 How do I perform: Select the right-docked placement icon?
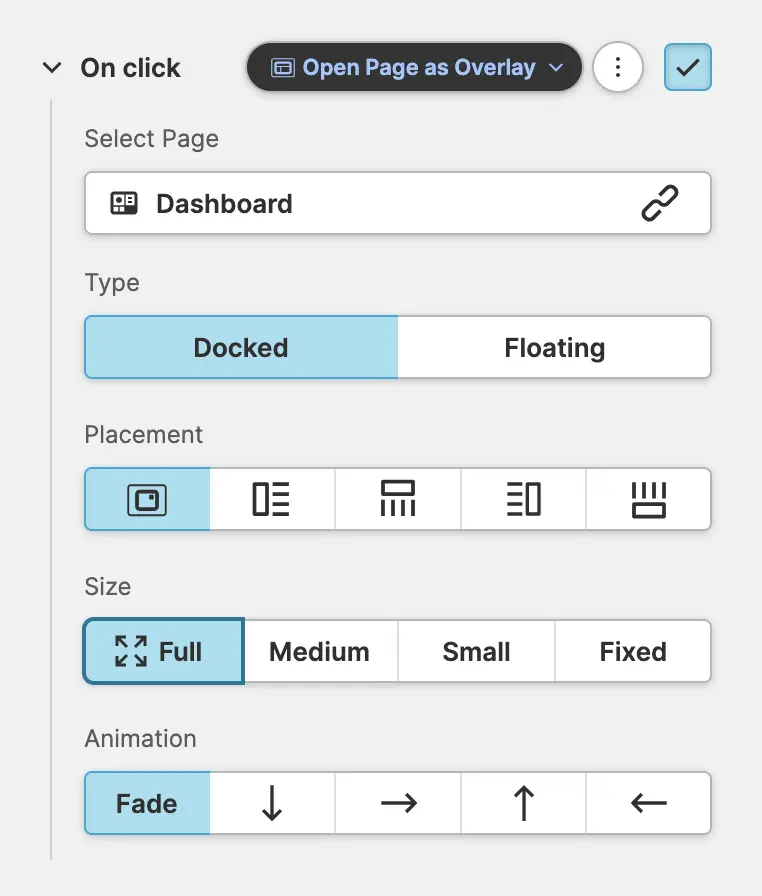pyautogui.click(x=523, y=499)
